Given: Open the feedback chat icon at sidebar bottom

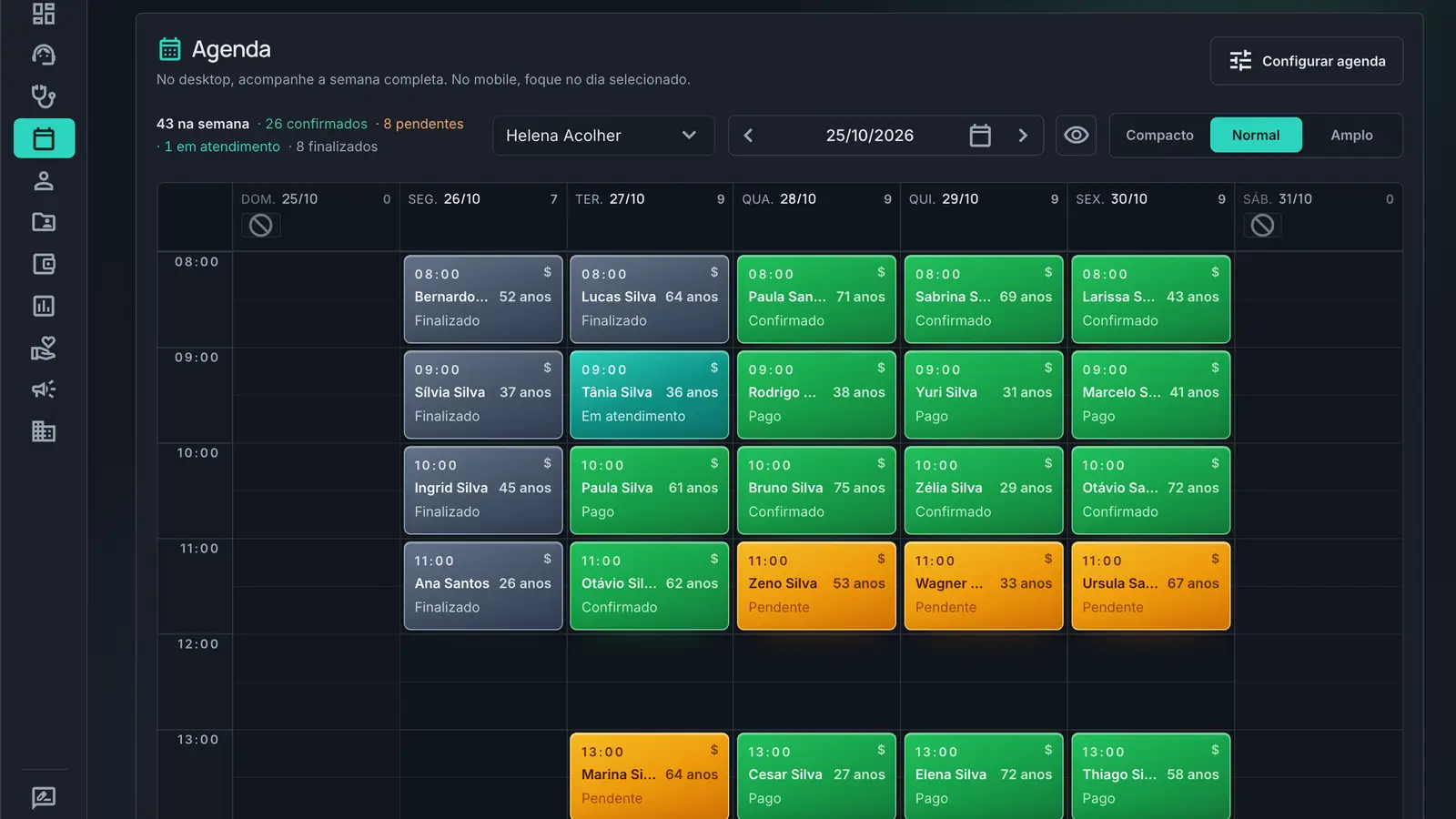Looking at the screenshot, I should click(x=44, y=798).
